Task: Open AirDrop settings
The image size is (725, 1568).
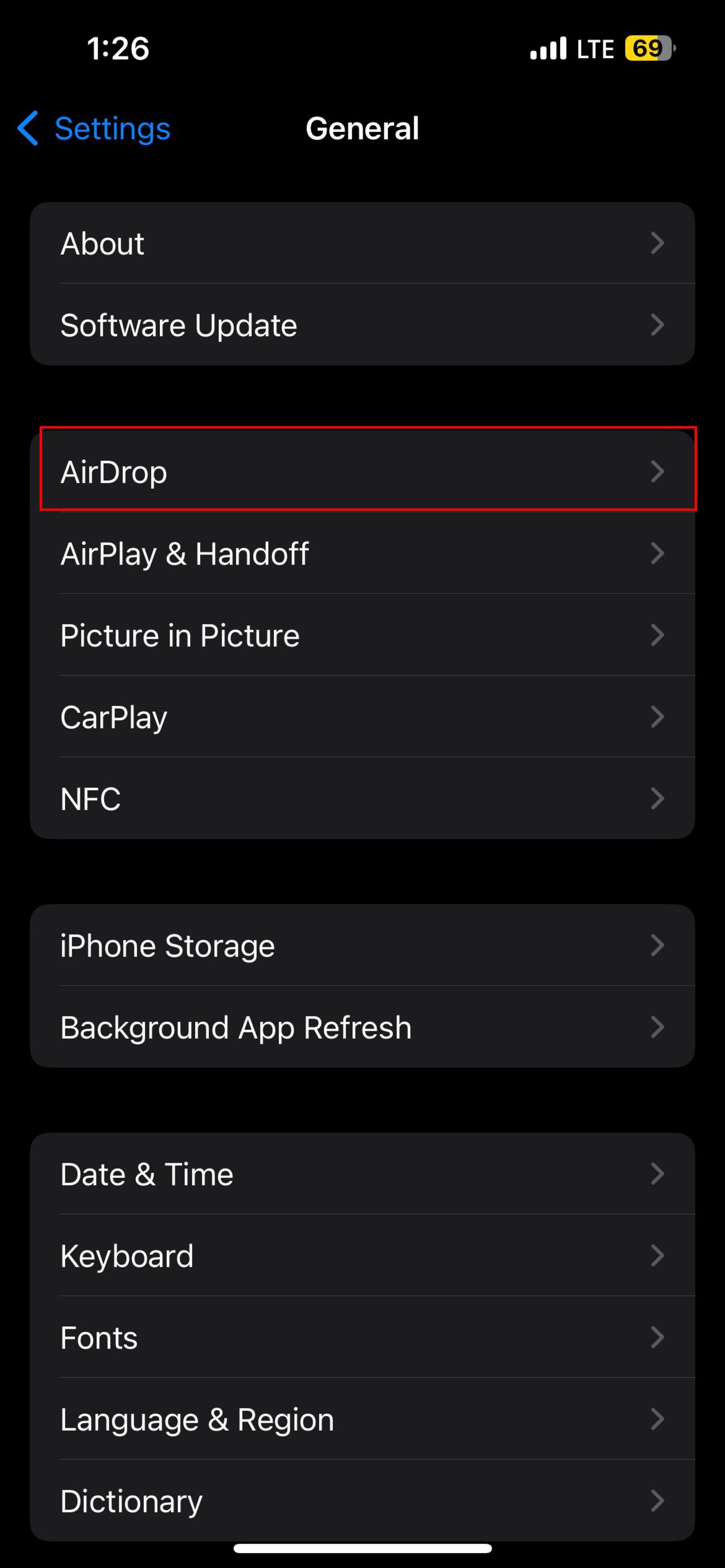Action: point(362,471)
